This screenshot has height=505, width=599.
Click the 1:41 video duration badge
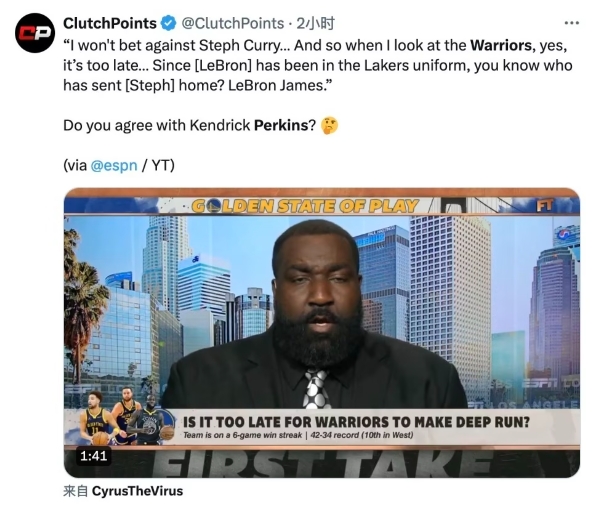[x=94, y=456]
